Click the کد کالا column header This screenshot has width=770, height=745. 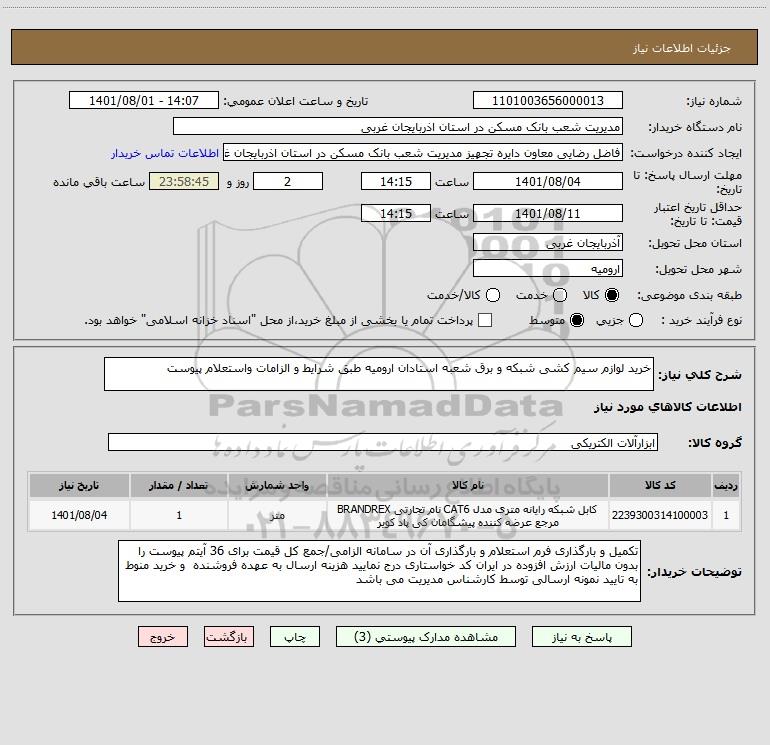660,486
